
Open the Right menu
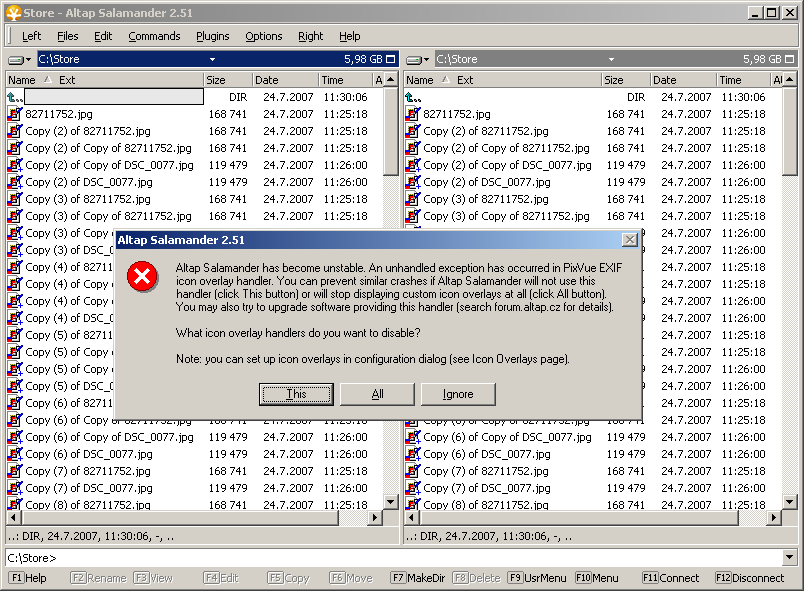pos(311,36)
